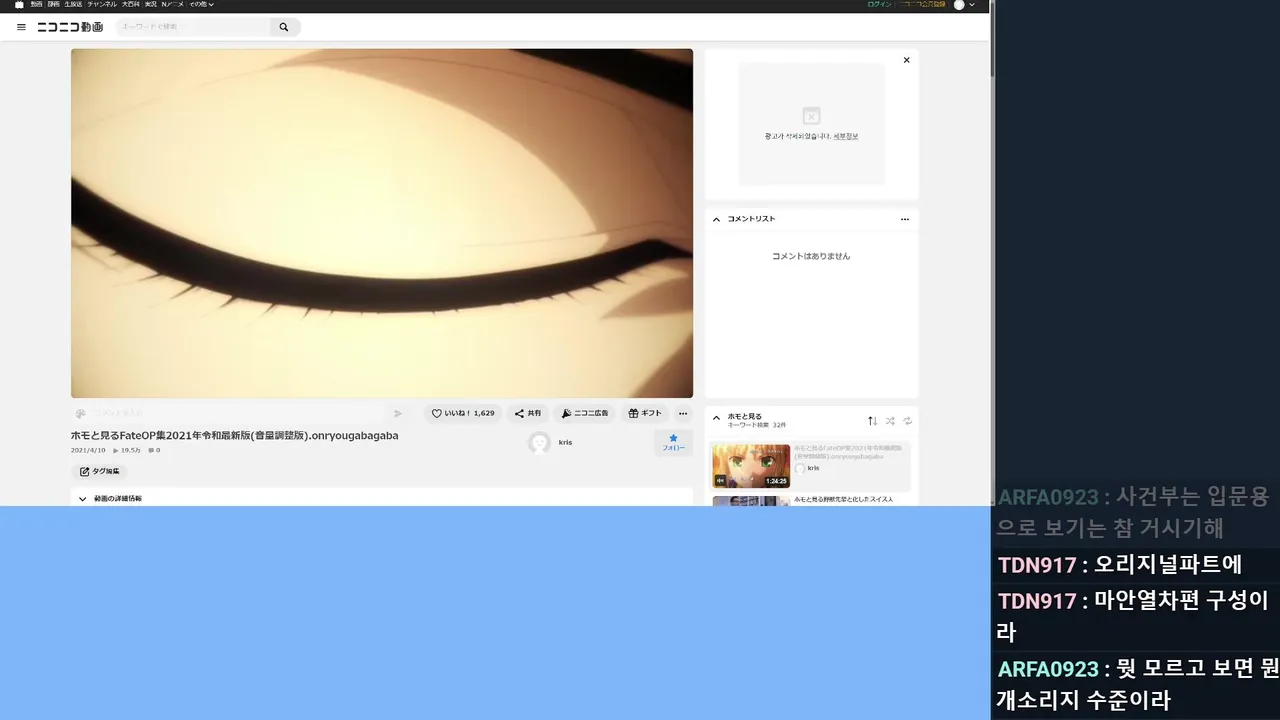1280x720 pixels.
Task: Open the 1:24:25 video thumbnail in playlist
Action: [x=751, y=466]
